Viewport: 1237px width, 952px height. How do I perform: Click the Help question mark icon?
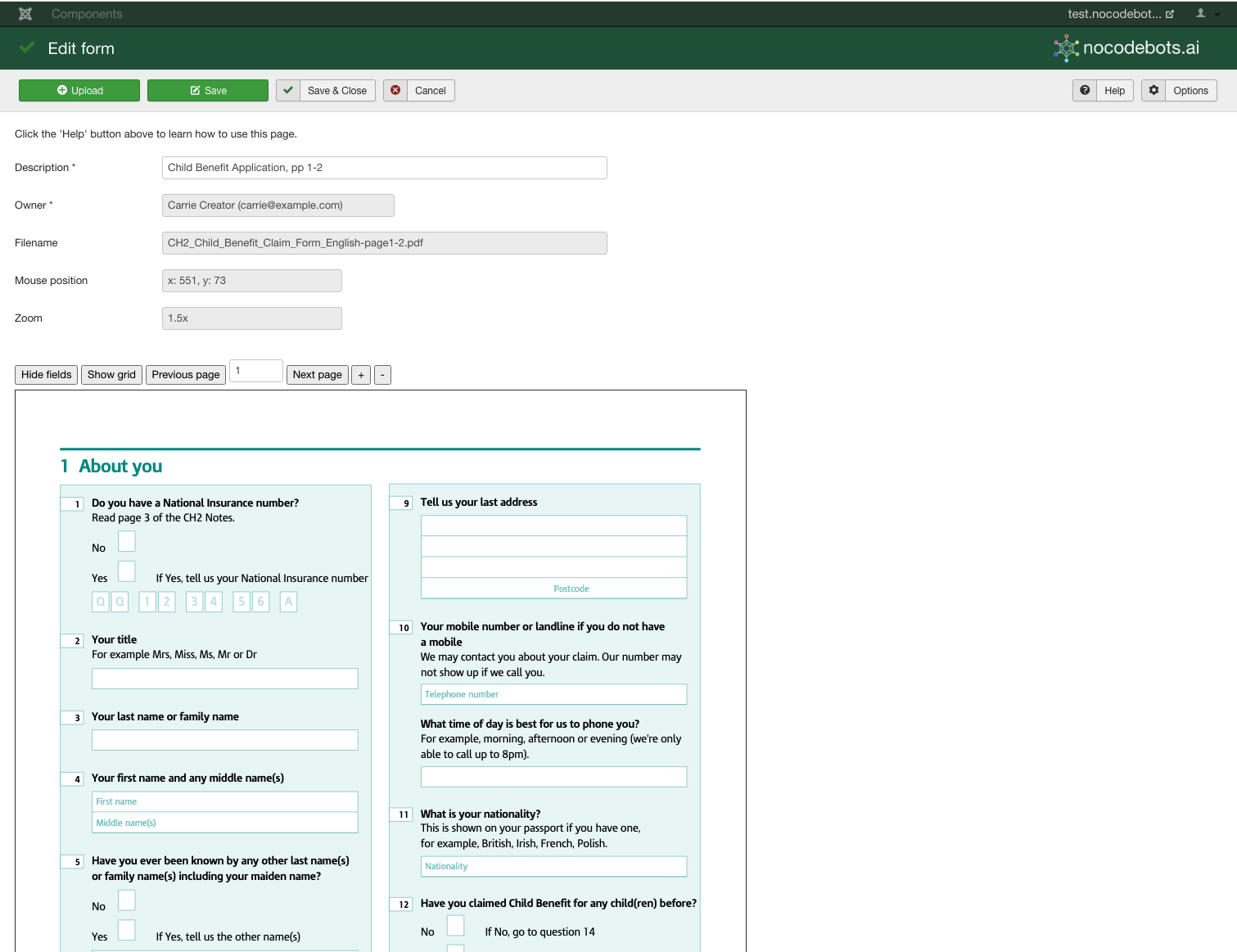click(1085, 91)
